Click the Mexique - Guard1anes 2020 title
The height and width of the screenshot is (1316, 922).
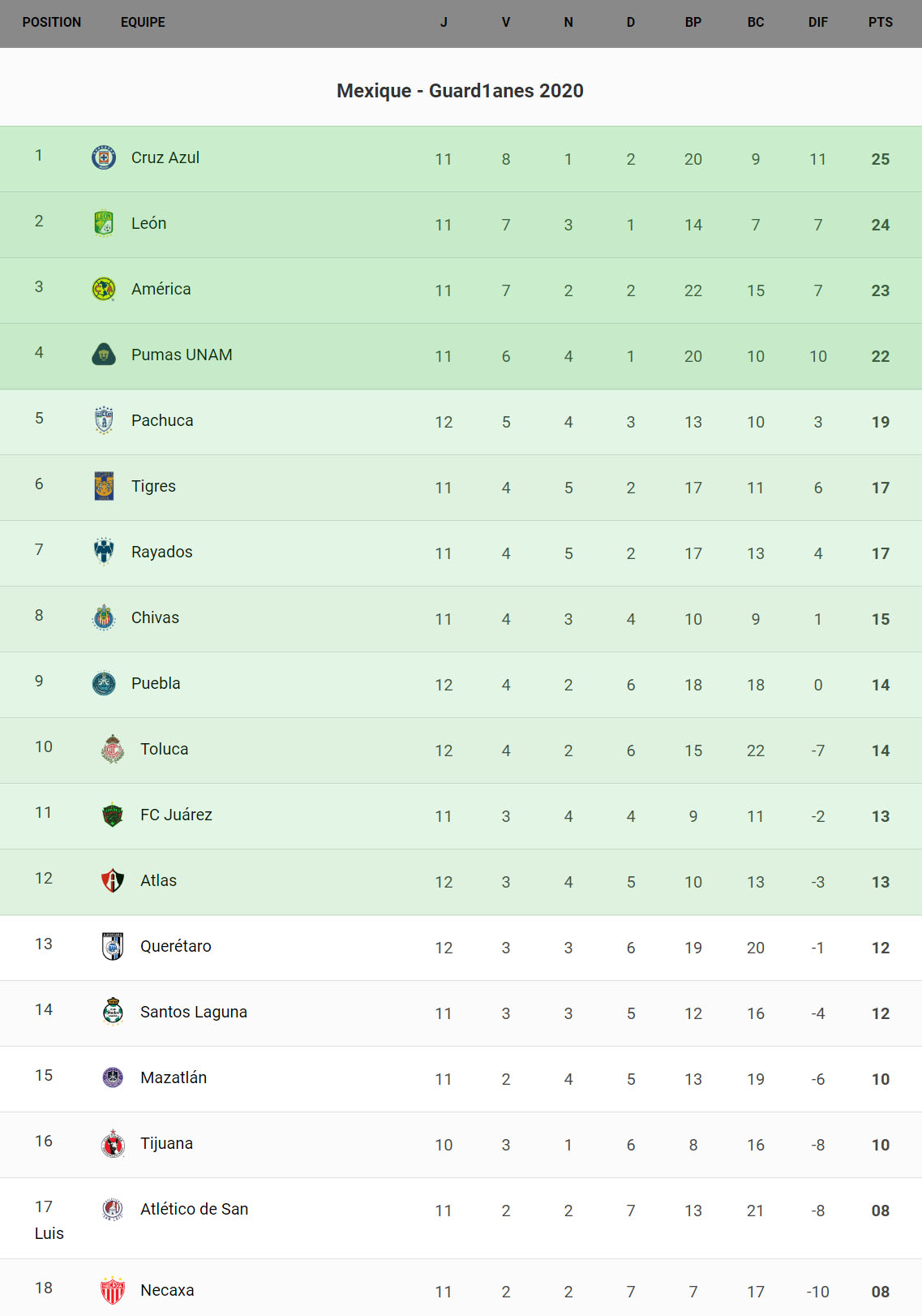460,91
